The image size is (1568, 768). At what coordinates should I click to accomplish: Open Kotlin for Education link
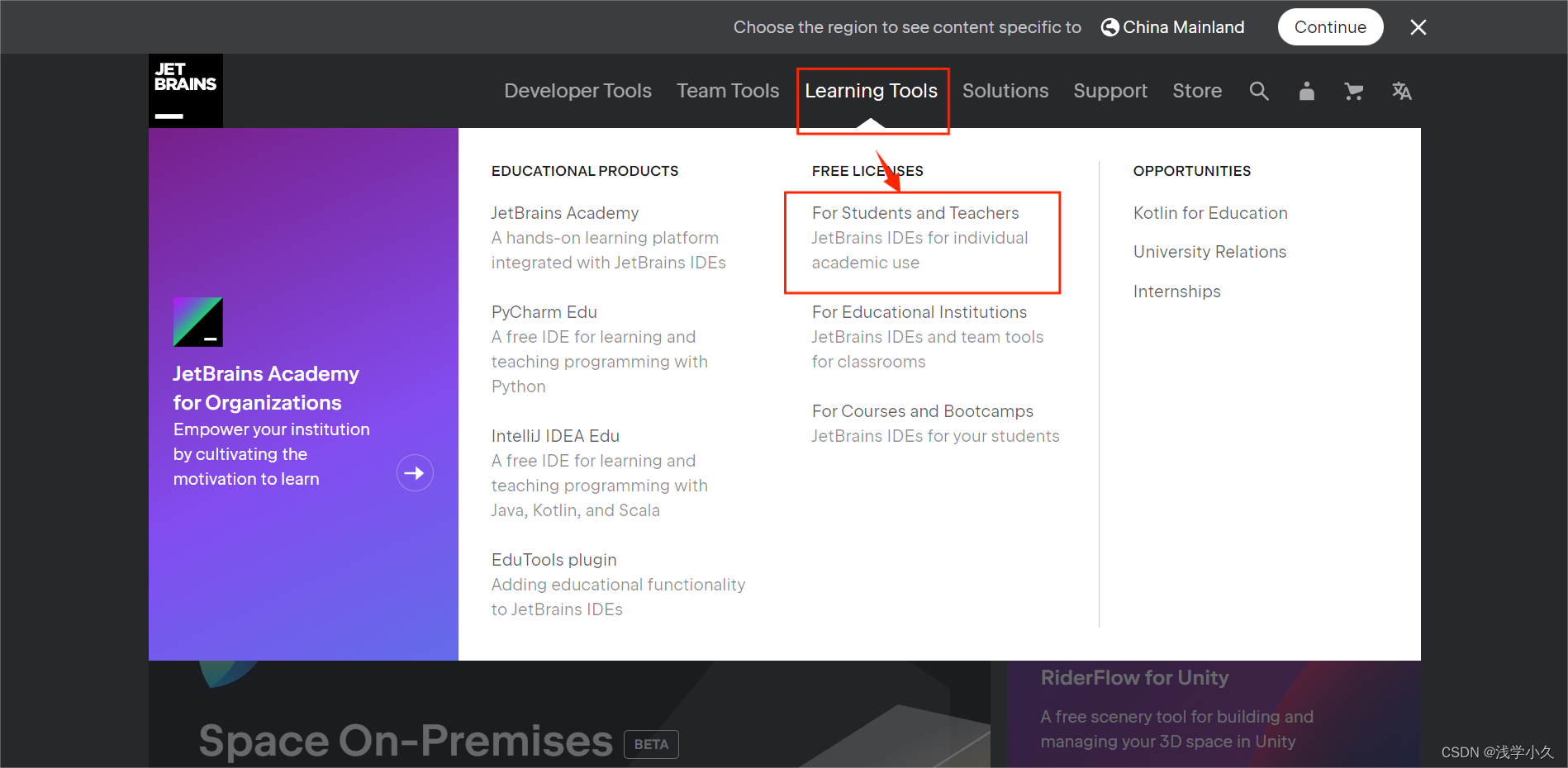coord(1210,213)
